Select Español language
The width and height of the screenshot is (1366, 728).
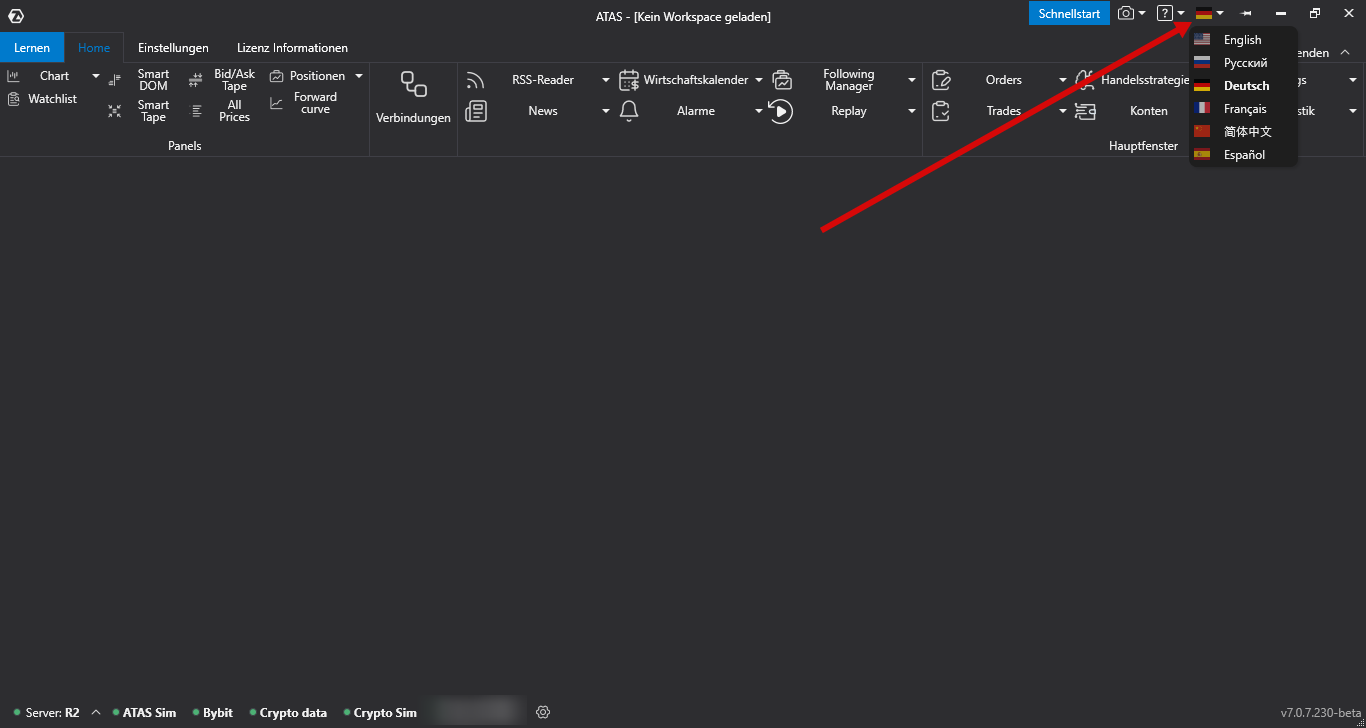pos(1243,155)
